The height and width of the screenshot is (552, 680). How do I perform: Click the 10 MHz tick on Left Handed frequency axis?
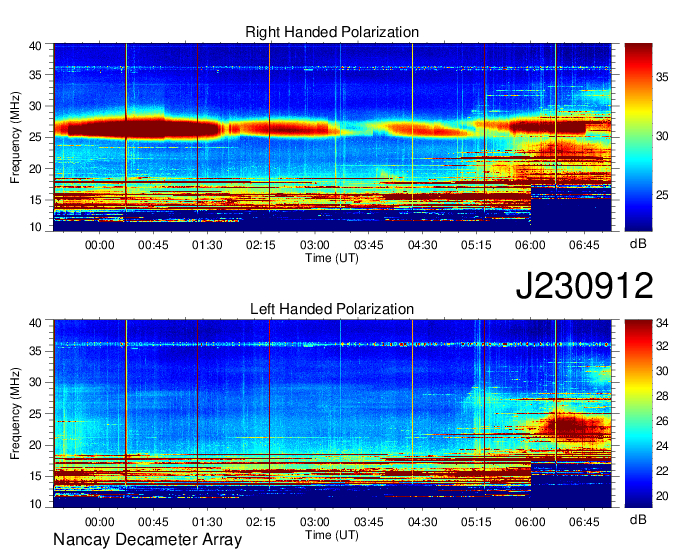[x=36, y=504]
